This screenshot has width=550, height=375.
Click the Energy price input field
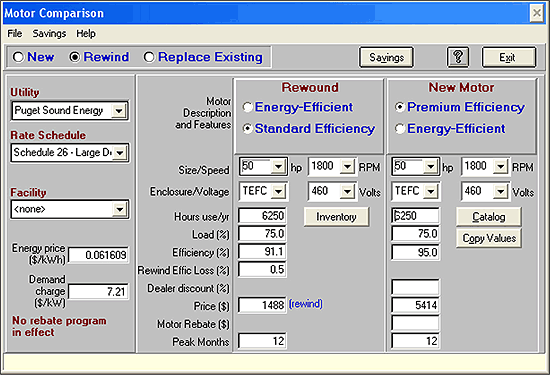(99, 255)
